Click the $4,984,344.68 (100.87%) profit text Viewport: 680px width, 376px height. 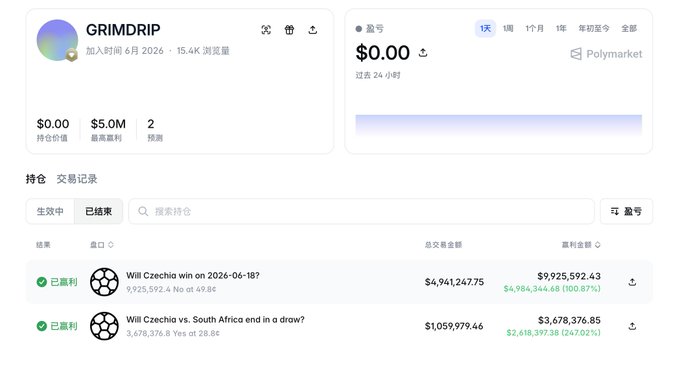[x=552, y=289]
